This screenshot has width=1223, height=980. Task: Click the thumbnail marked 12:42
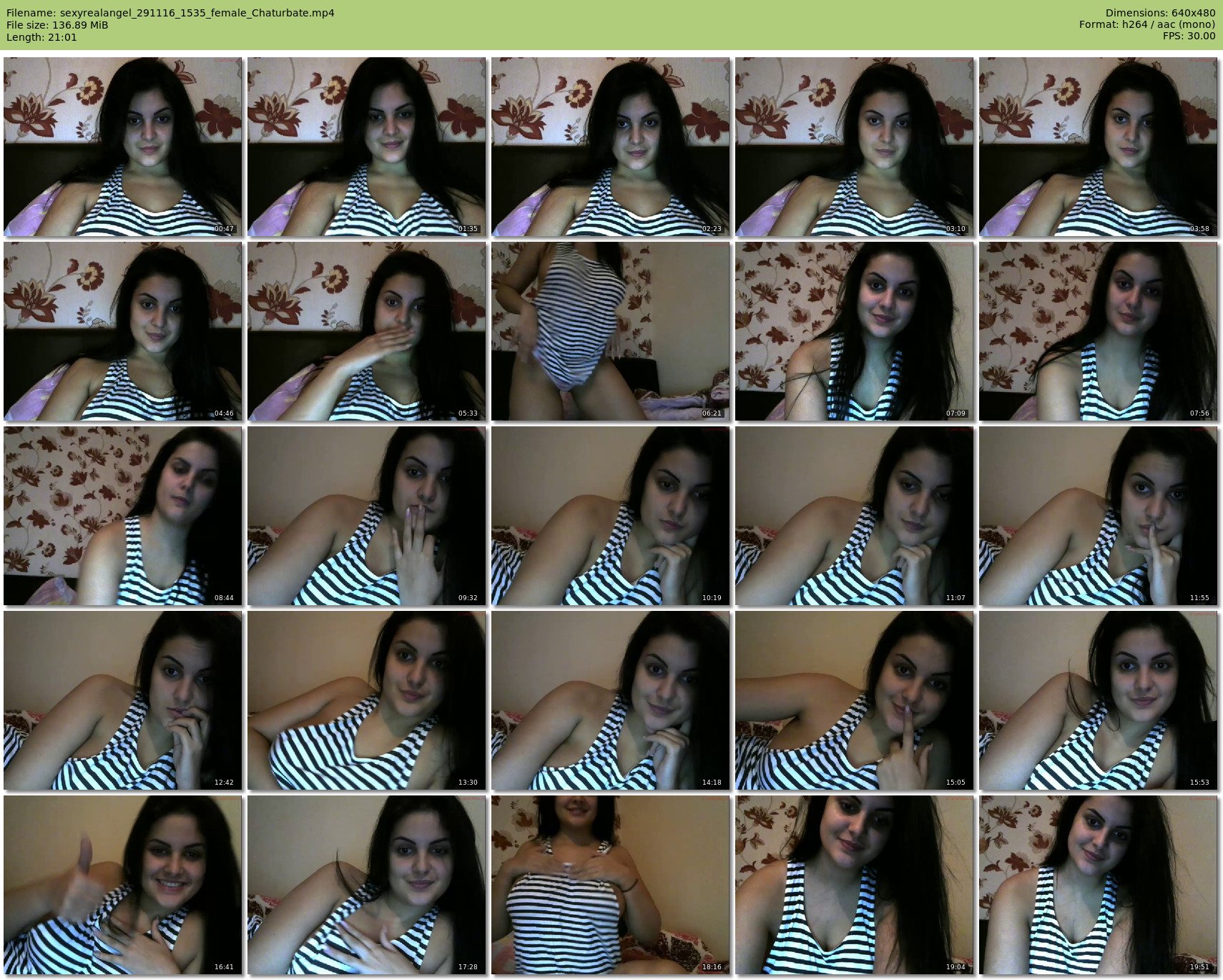click(123, 700)
